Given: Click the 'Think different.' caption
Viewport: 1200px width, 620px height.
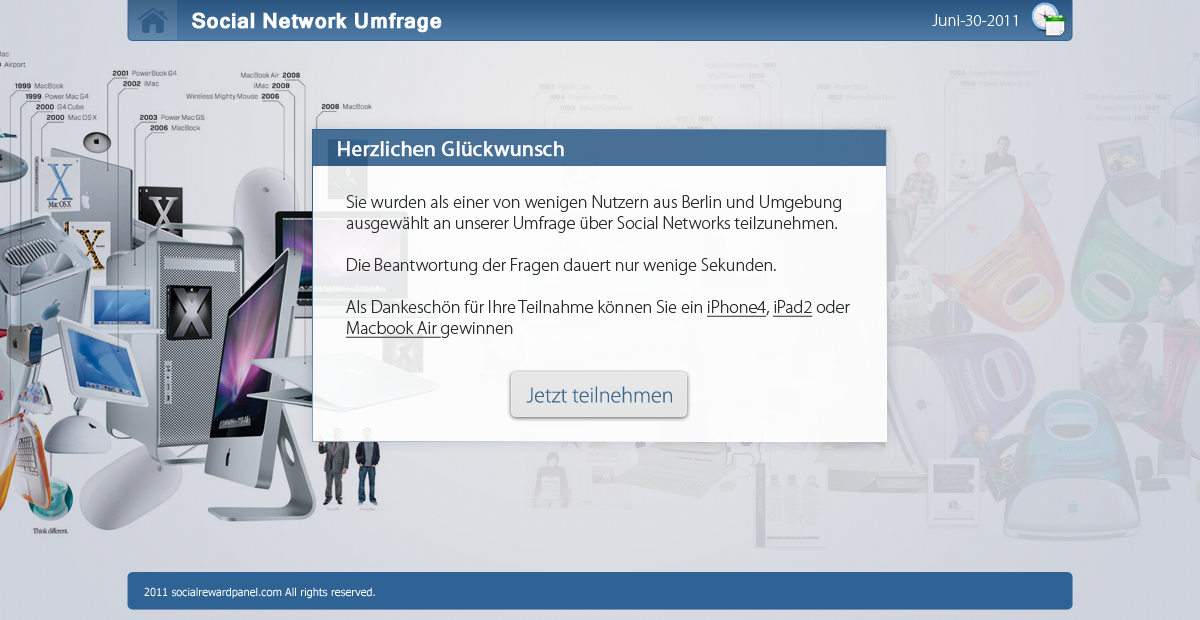Looking at the screenshot, I should click(x=51, y=531).
